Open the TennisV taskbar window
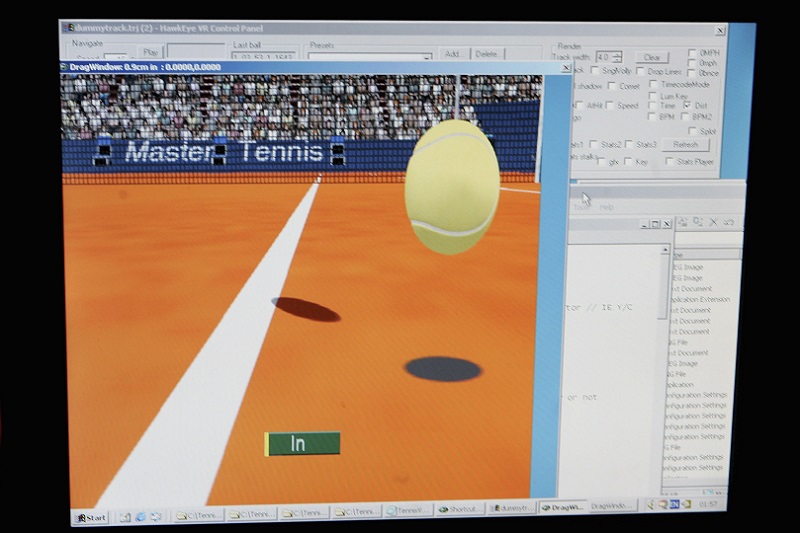Viewport: 800px width, 533px height. 408,510
